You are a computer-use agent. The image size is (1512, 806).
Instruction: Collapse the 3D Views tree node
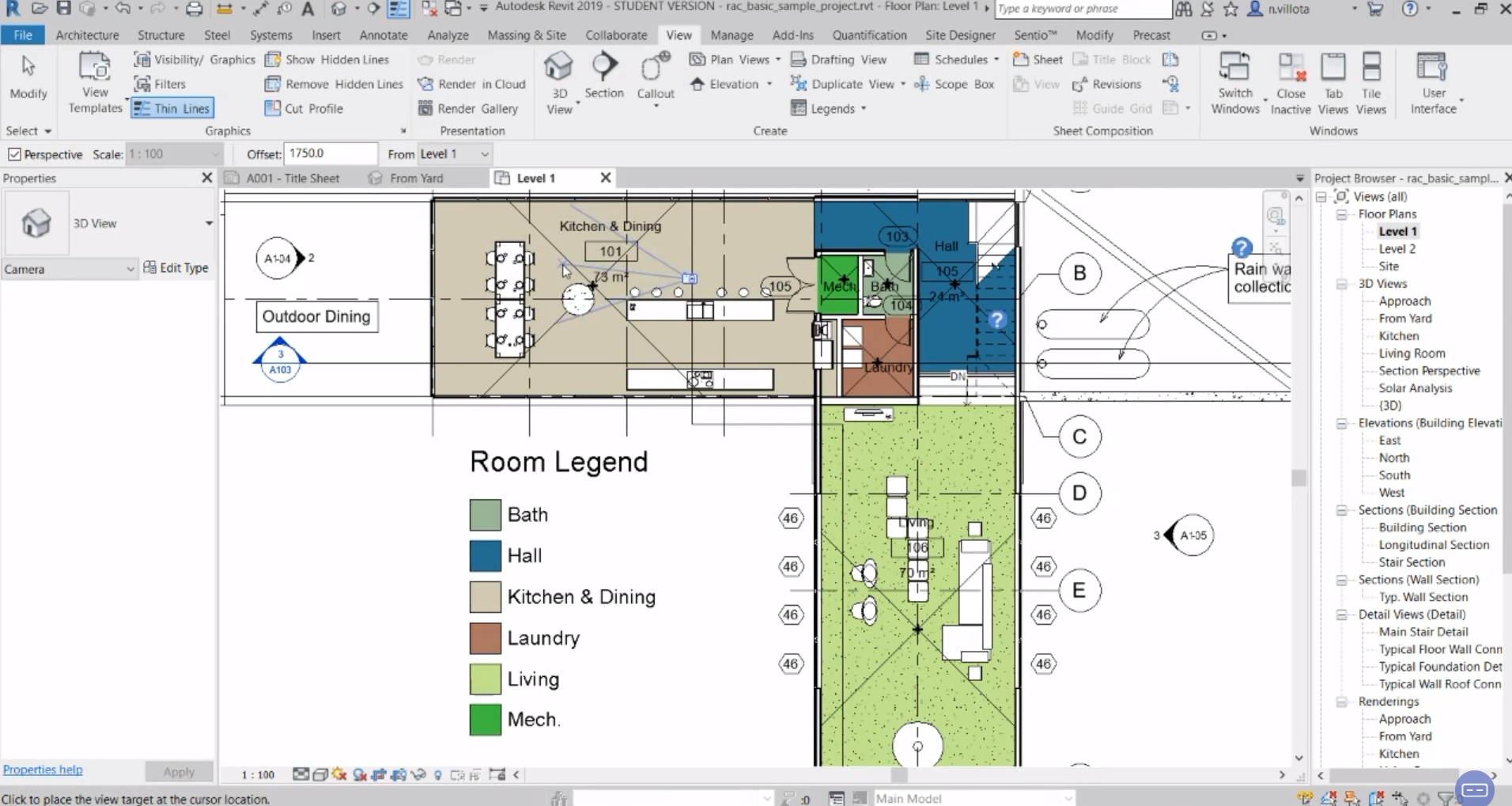click(x=1342, y=284)
